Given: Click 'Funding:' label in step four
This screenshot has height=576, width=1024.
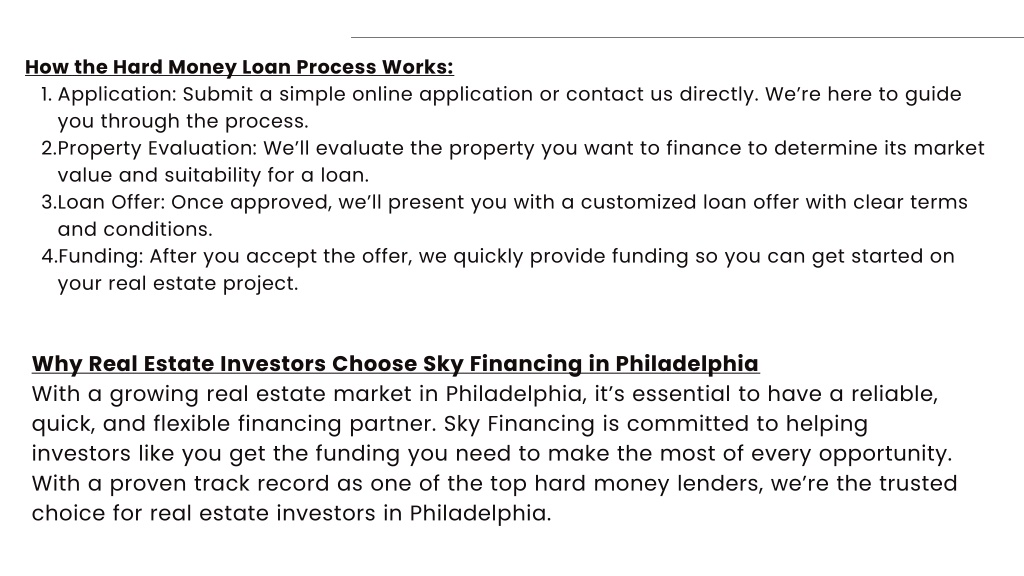Looking at the screenshot, I should coord(101,257).
